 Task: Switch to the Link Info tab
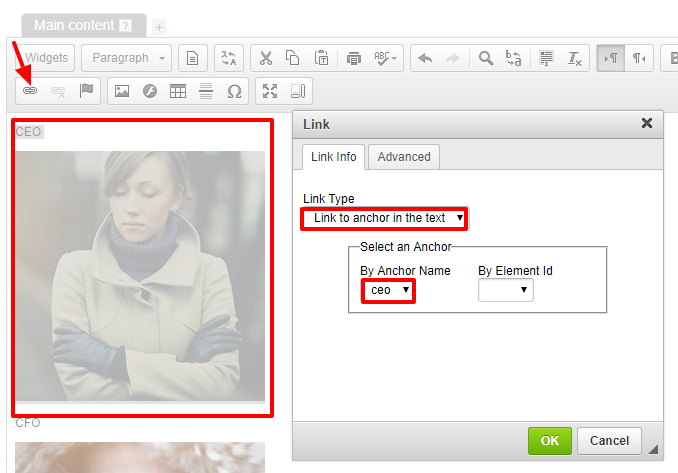(333, 157)
